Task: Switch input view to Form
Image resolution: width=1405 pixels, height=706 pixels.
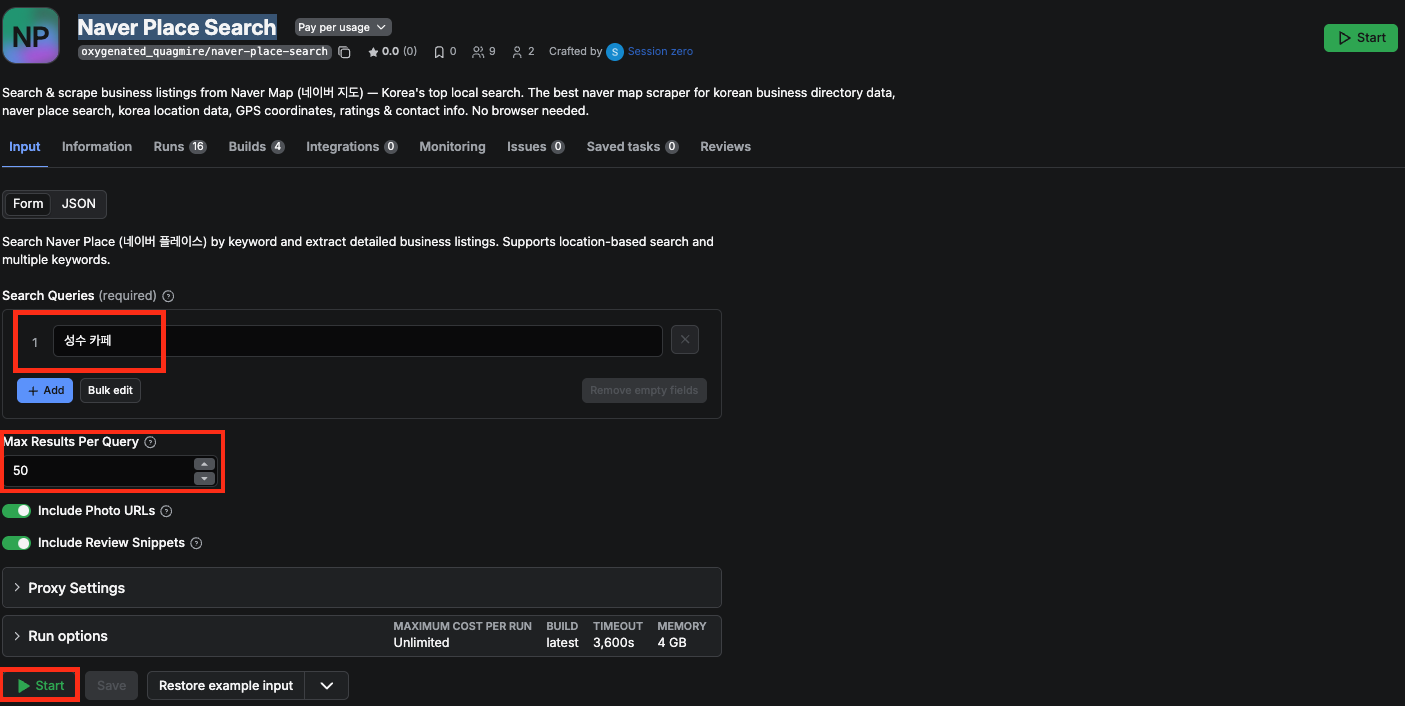Action: point(28,204)
